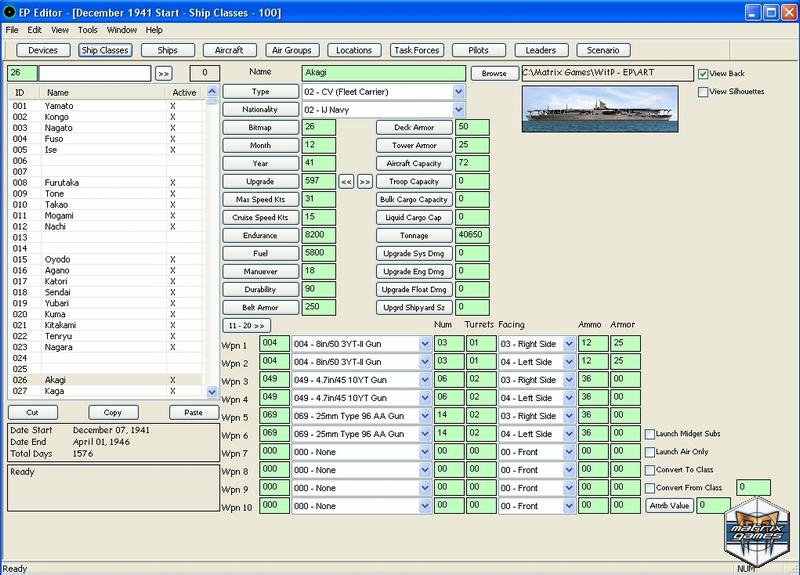Open the Tools menu
Viewport: 800px width, 575px height.
point(87,30)
